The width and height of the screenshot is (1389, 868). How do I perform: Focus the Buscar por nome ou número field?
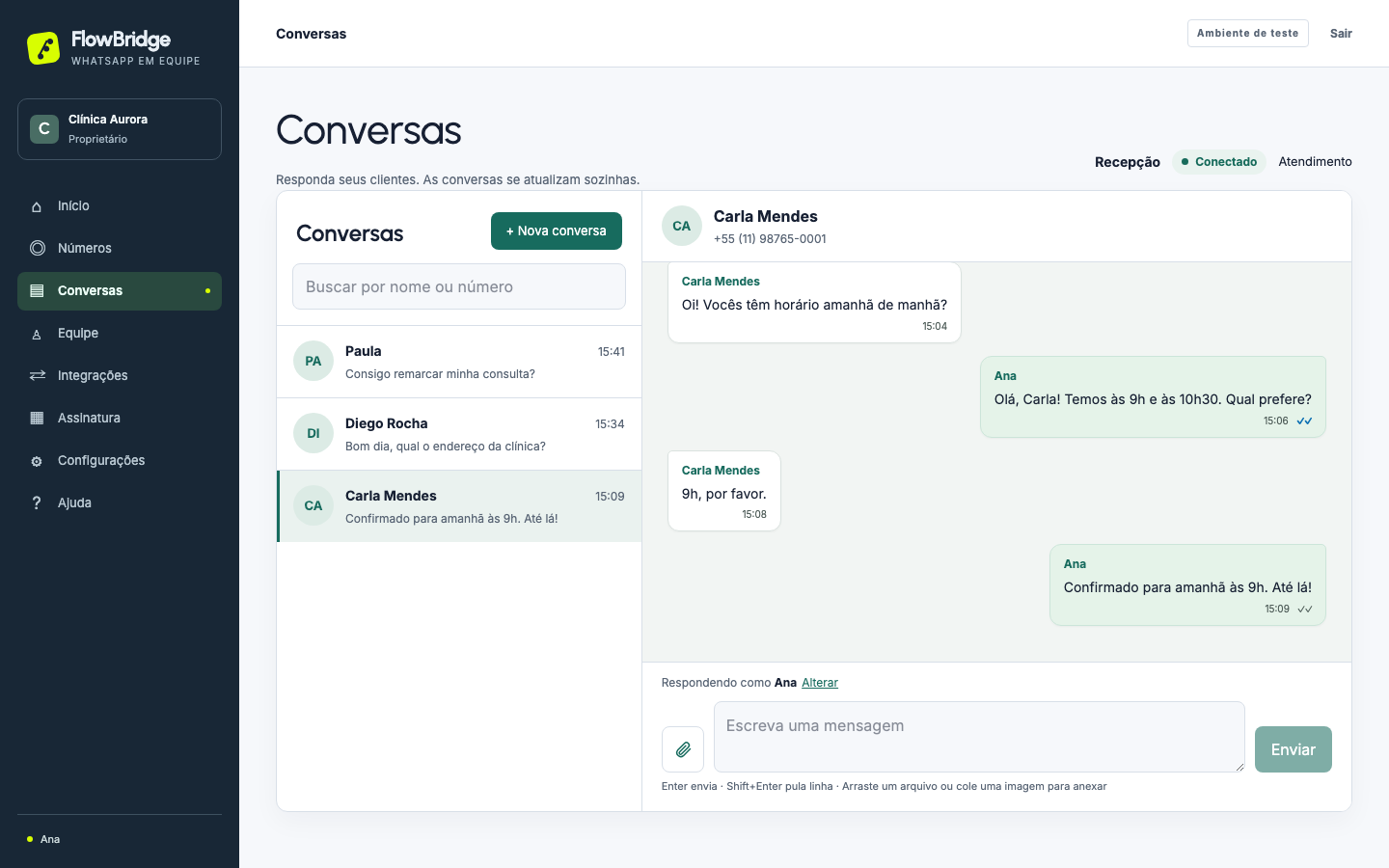tap(459, 286)
